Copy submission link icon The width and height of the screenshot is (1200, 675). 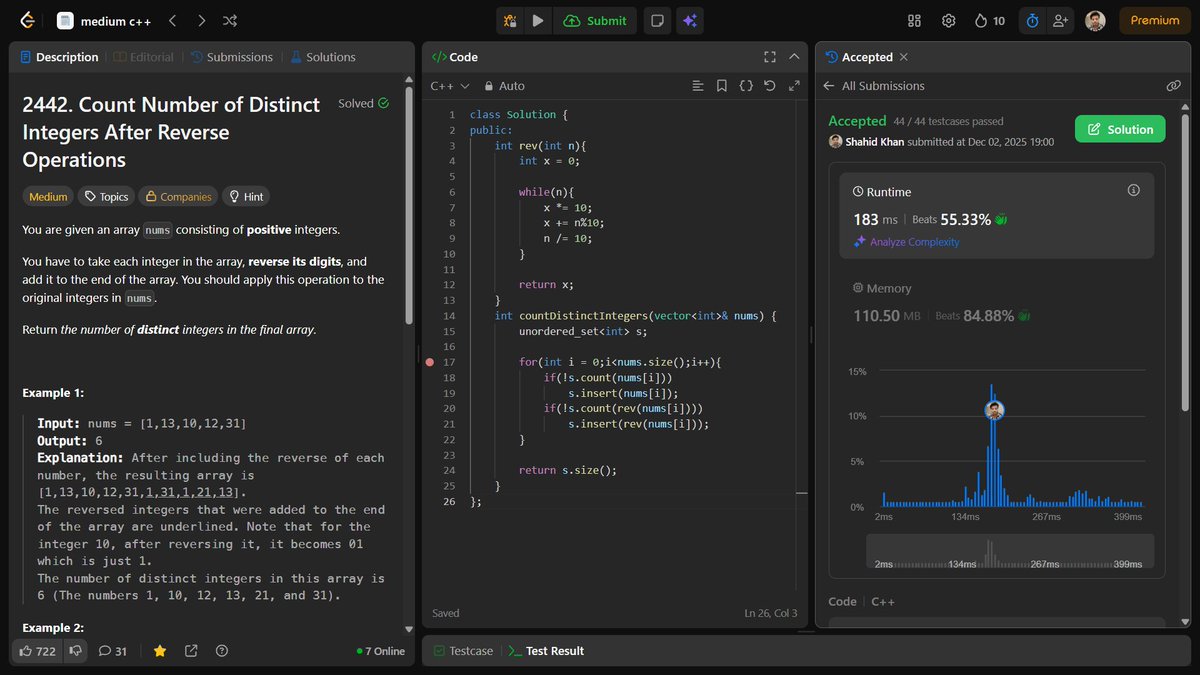pyautogui.click(x=1174, y=86)
